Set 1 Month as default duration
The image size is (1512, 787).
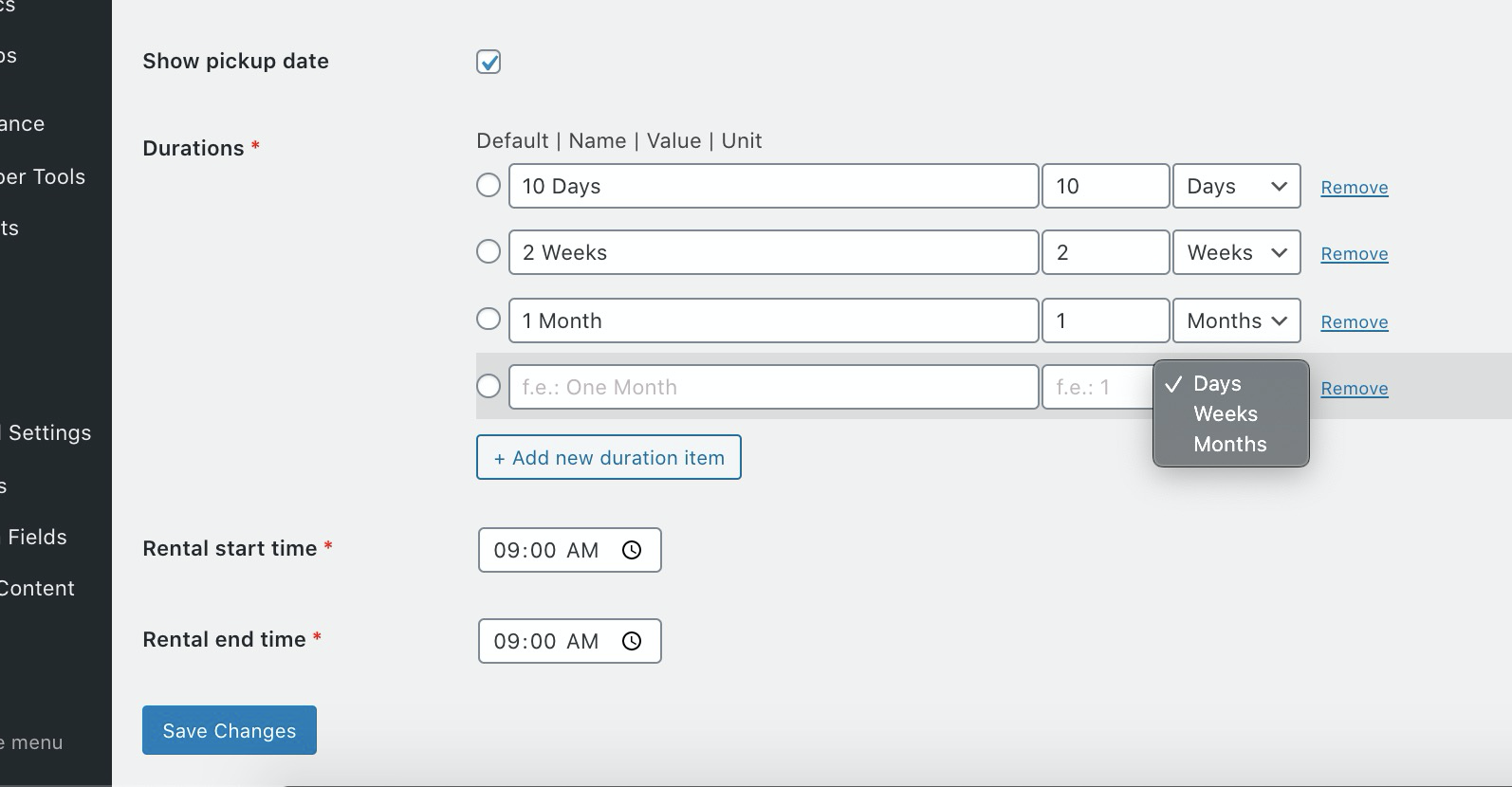coord(489,319)
